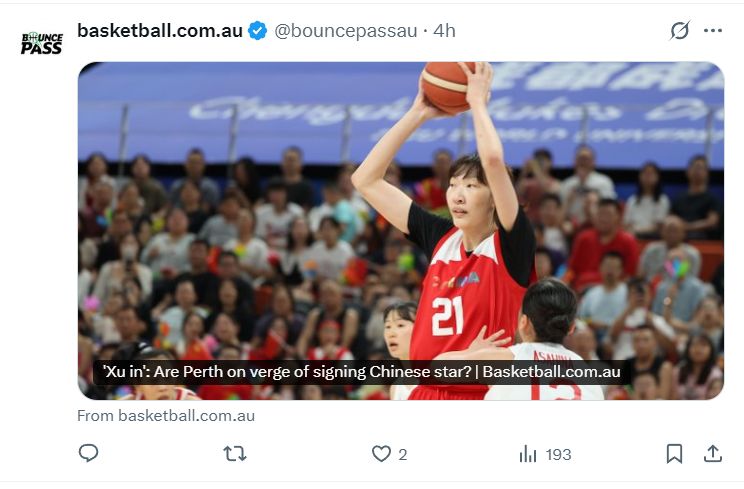Visit the @bouncepassau handle

pos(345,31)
